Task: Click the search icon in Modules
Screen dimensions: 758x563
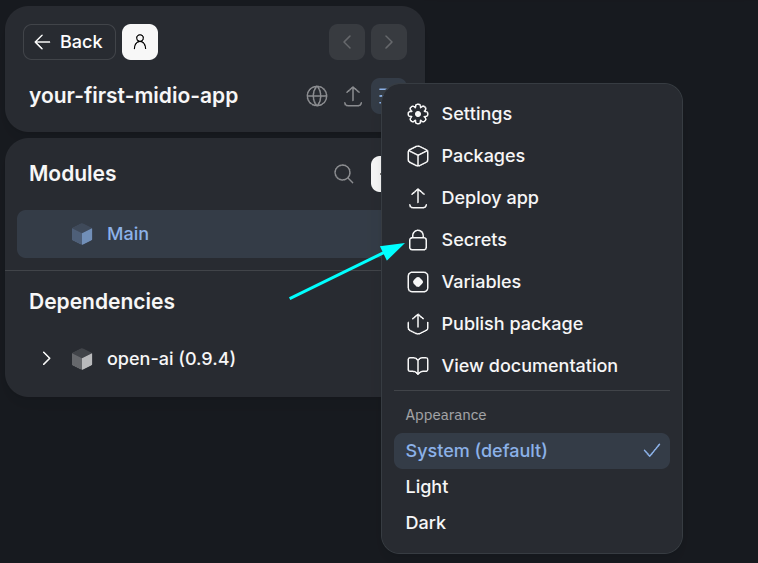Action: (x=344, y=174)
